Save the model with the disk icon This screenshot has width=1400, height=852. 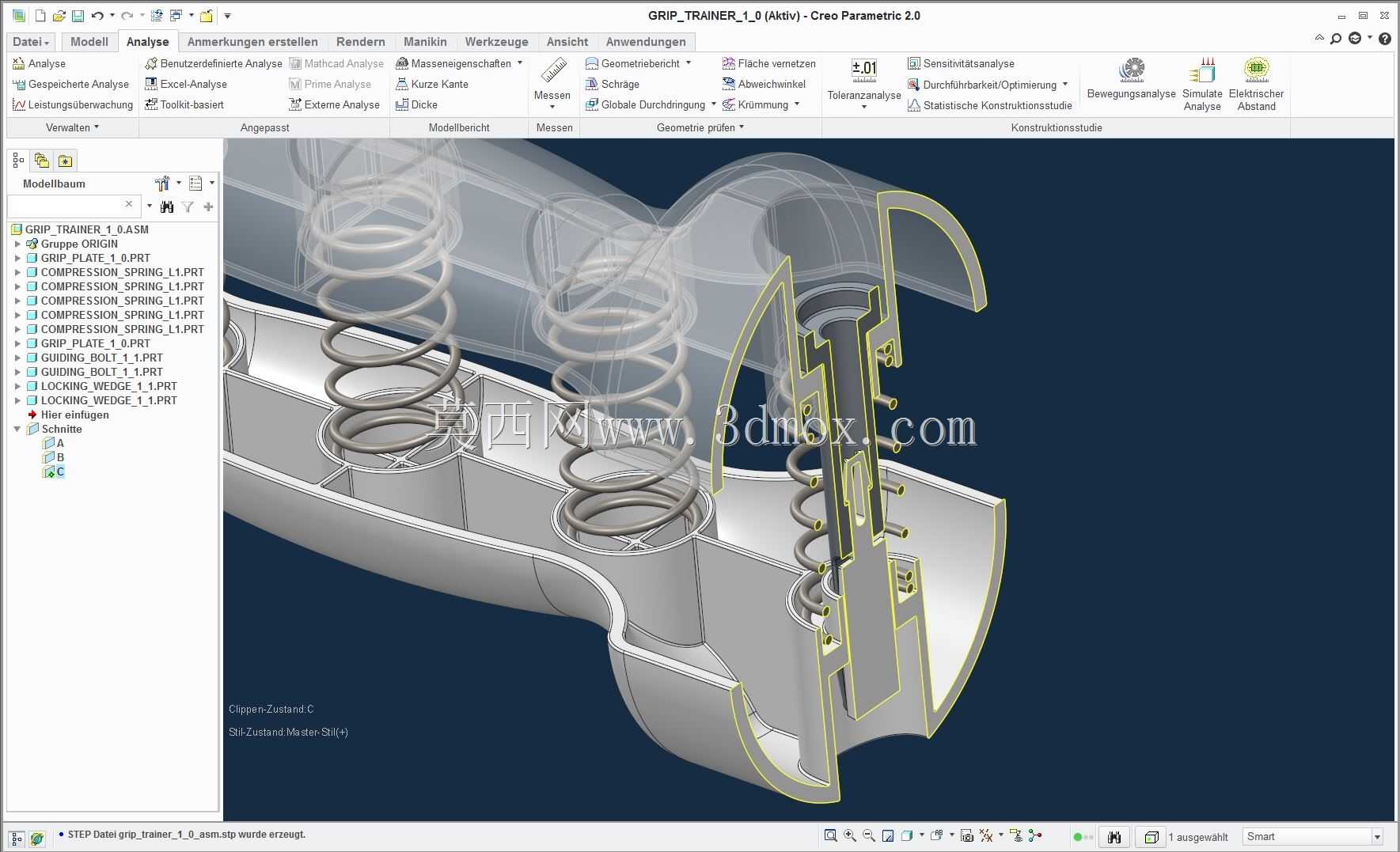coord(77,16)
